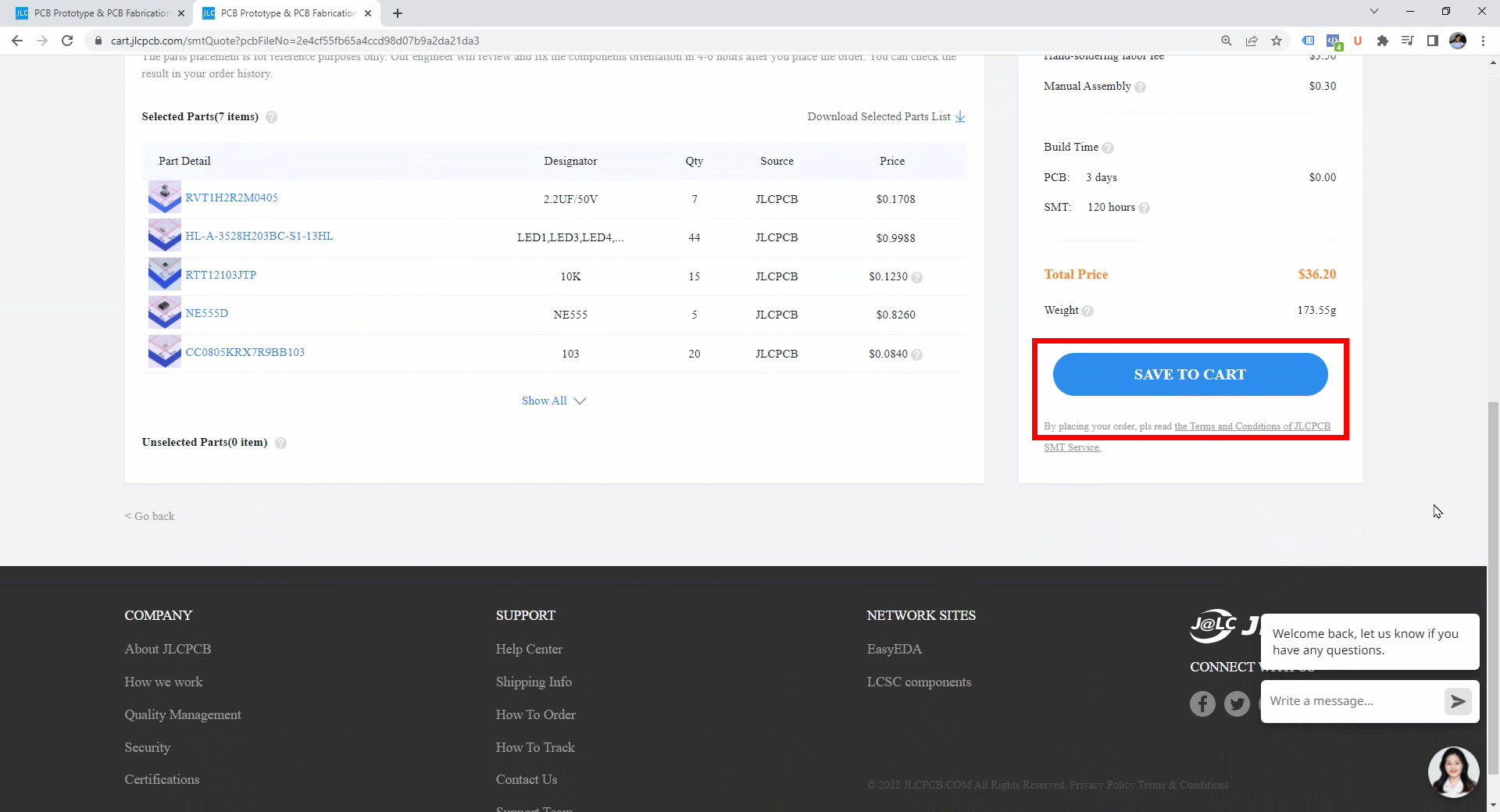
Task: Download Selected Parts List
Action: tap(887, 116)
